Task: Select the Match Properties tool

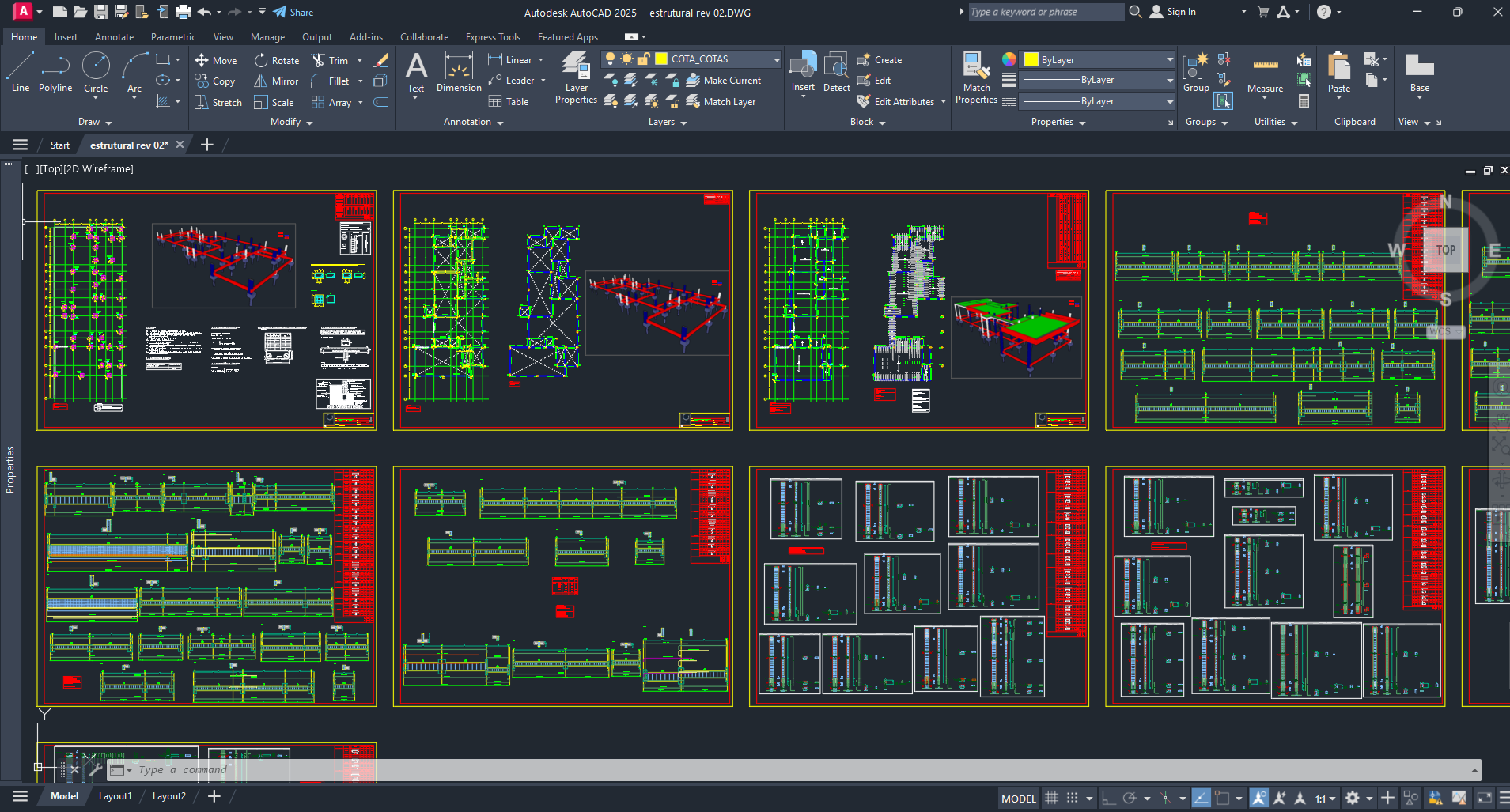Action: 975,77
